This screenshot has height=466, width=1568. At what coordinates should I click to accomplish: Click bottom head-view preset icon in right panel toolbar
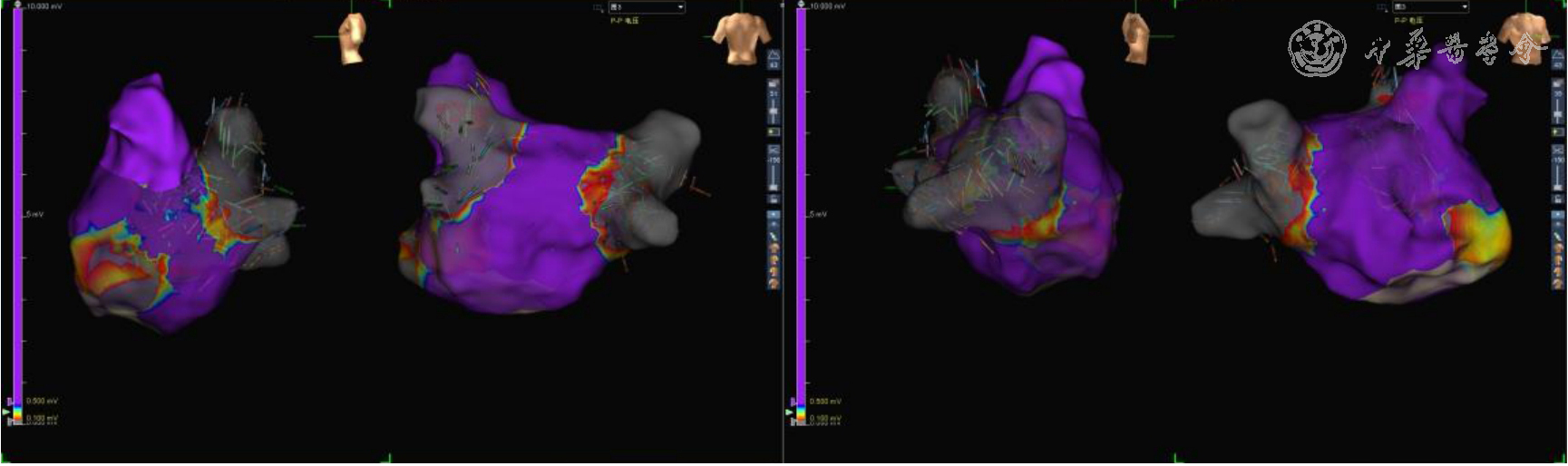[1559, 284]
